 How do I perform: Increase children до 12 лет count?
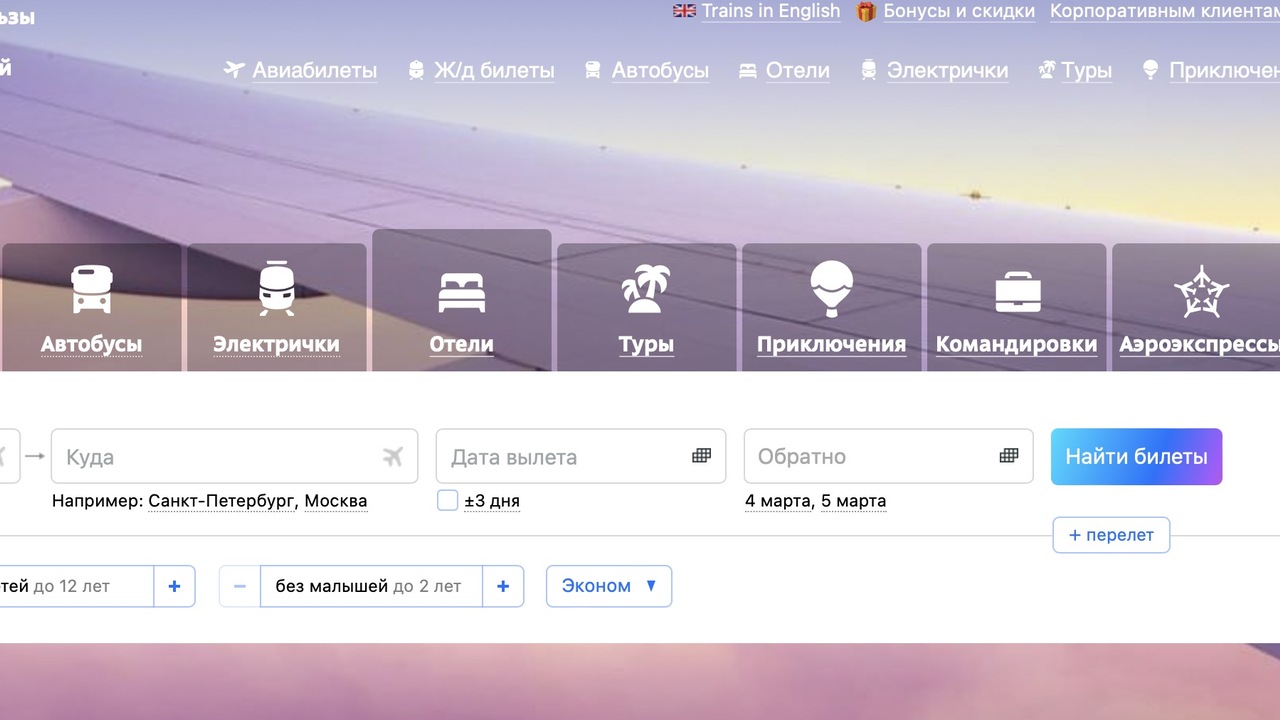(174, 586)
